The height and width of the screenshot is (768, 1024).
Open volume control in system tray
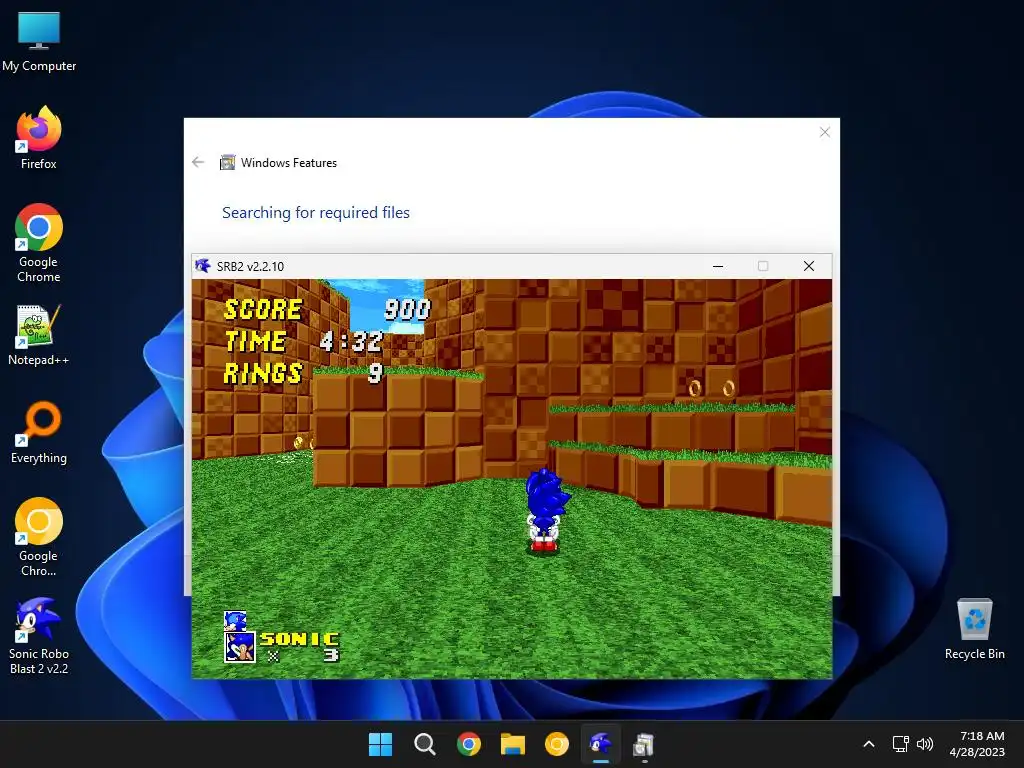click(925, 744)
